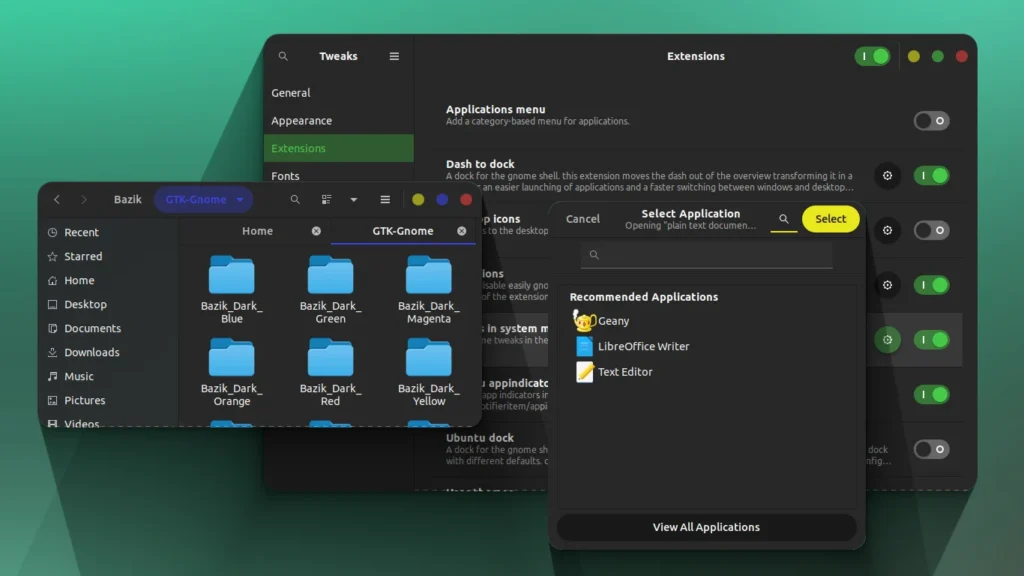Click the "Applications menu" extension title

(496, 110)
